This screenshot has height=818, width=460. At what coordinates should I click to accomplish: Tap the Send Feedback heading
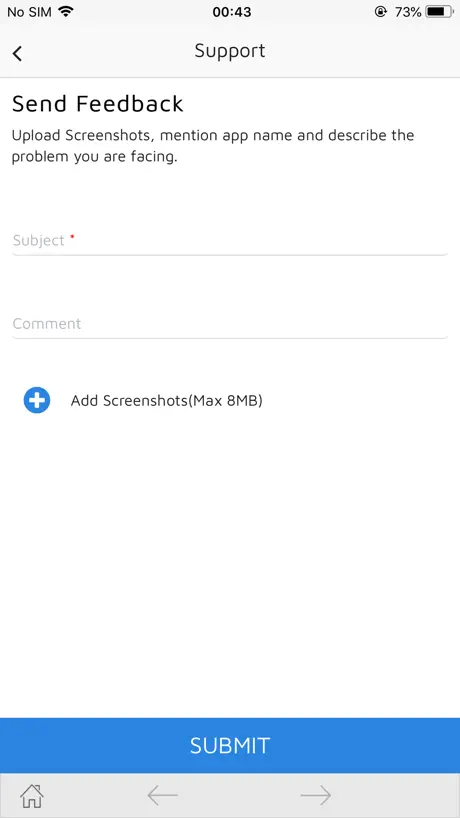(x=98, y=103)
